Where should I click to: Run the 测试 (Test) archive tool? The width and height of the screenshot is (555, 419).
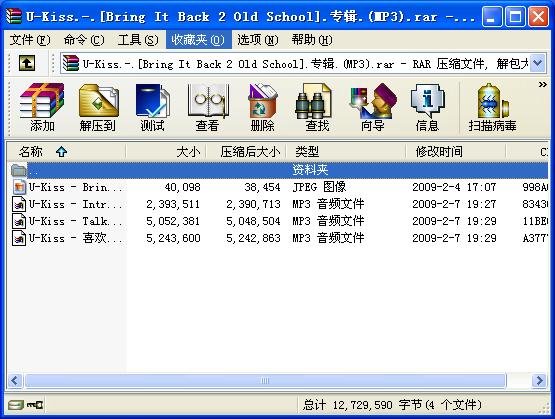(152, 108)
